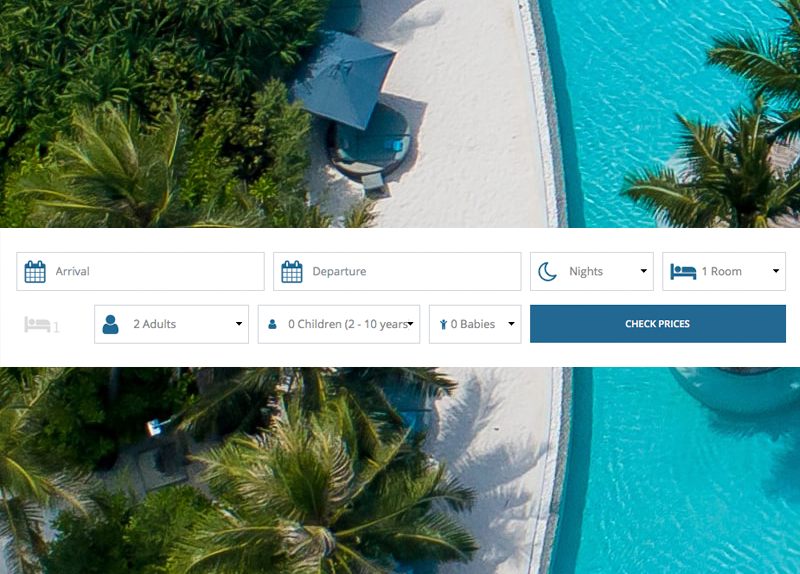Screen dimensions: 800x574
Task: Click the arrow on the Room selector
Action: (x=775, y=272)
